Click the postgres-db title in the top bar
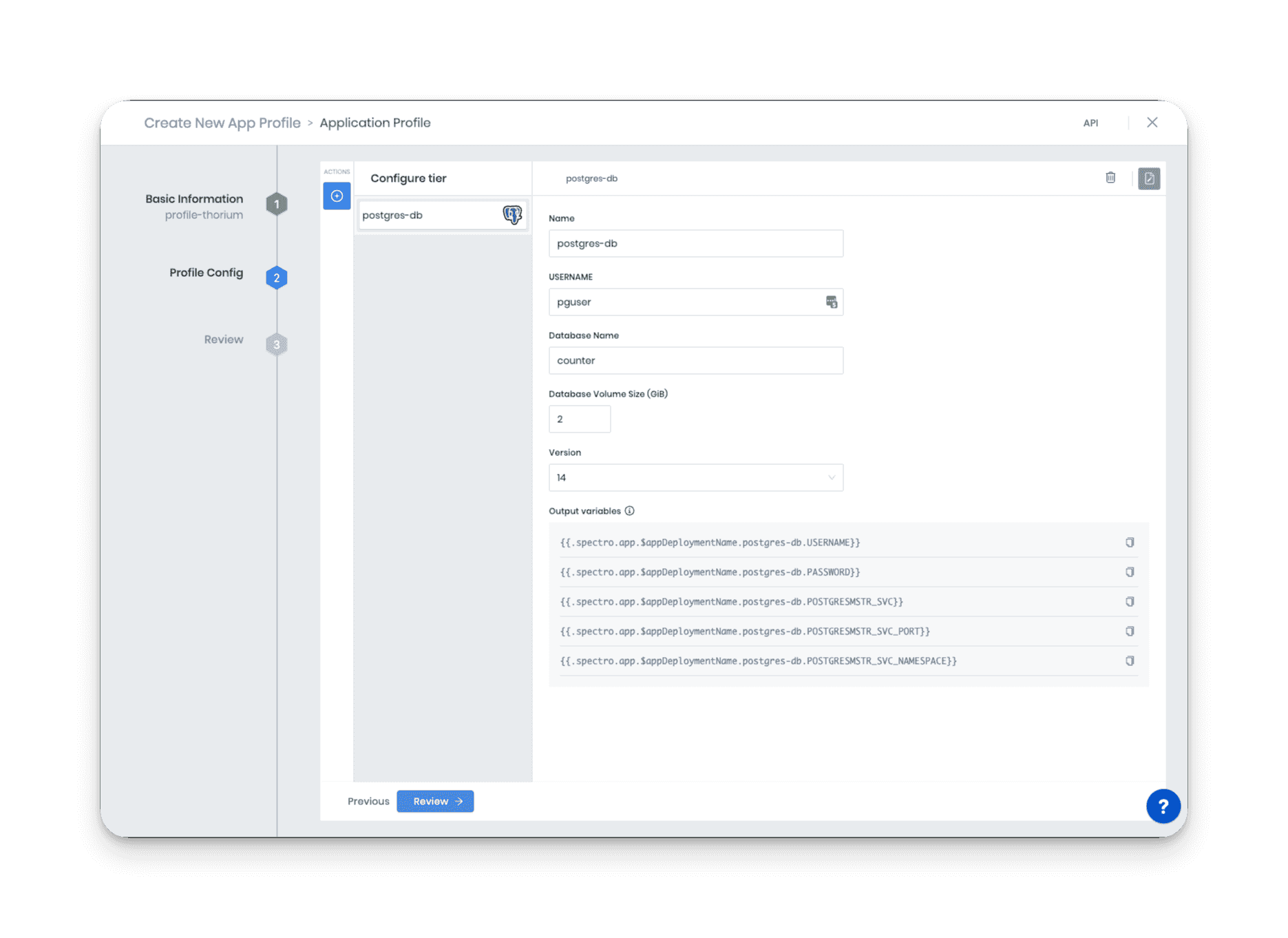This screenshot has height=938, width=1288. (x=591, y=178)
